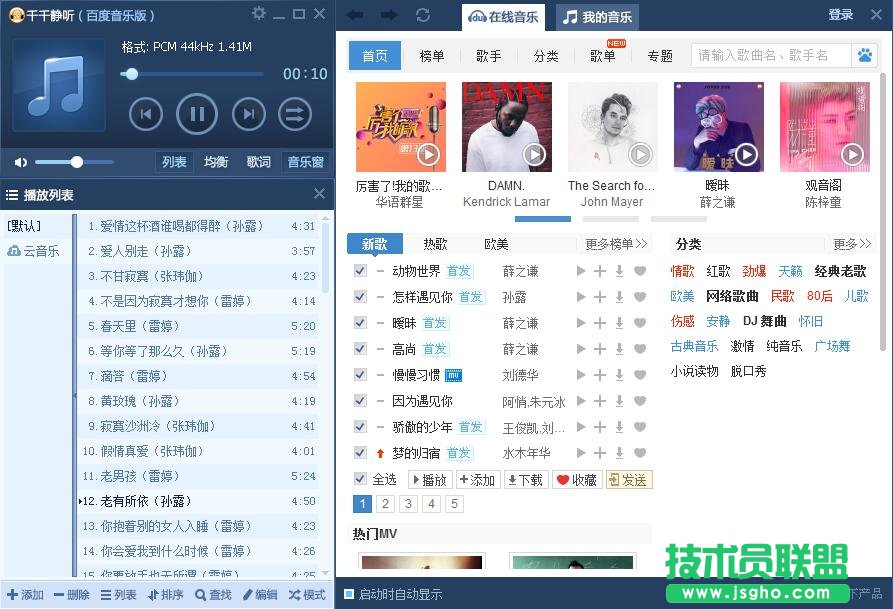Open the 歌手 navigation tab
893x609 pixels.
click(489, 56)
